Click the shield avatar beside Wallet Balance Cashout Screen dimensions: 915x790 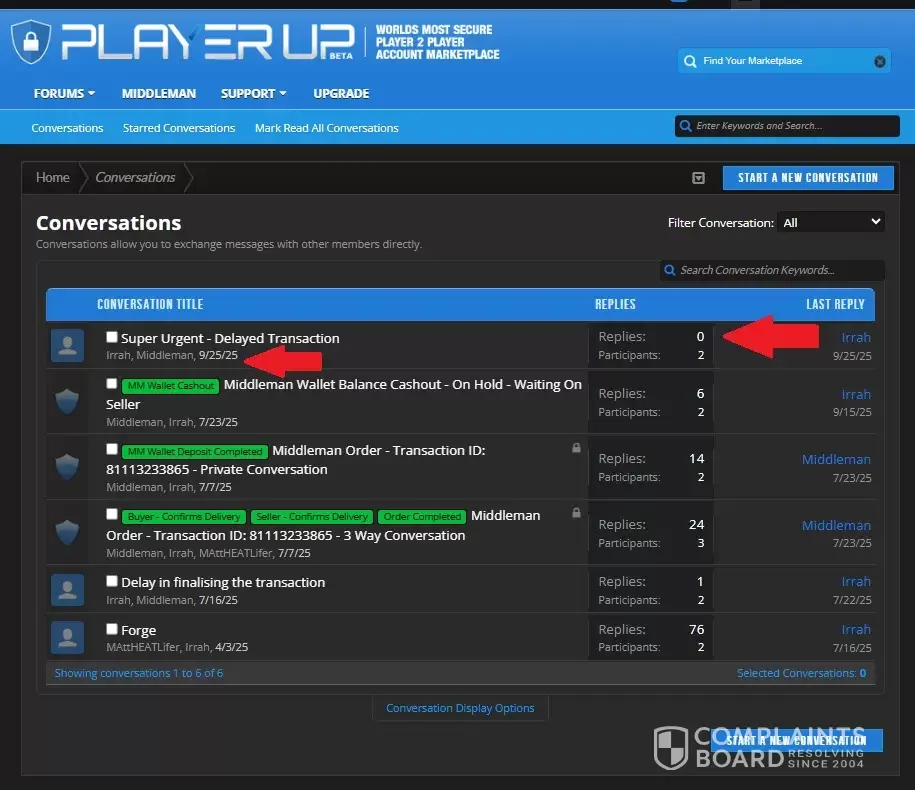(67, 402)
